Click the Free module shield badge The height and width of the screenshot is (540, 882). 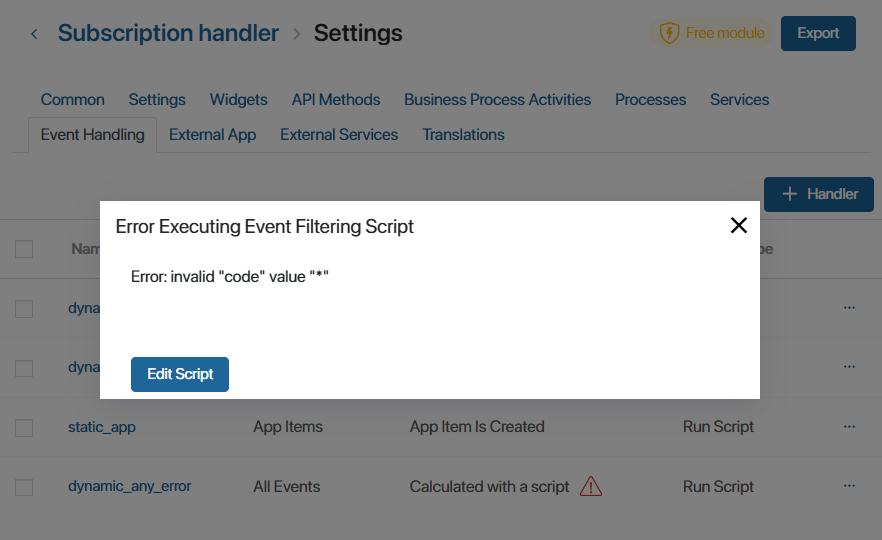(x=710, y=33)
